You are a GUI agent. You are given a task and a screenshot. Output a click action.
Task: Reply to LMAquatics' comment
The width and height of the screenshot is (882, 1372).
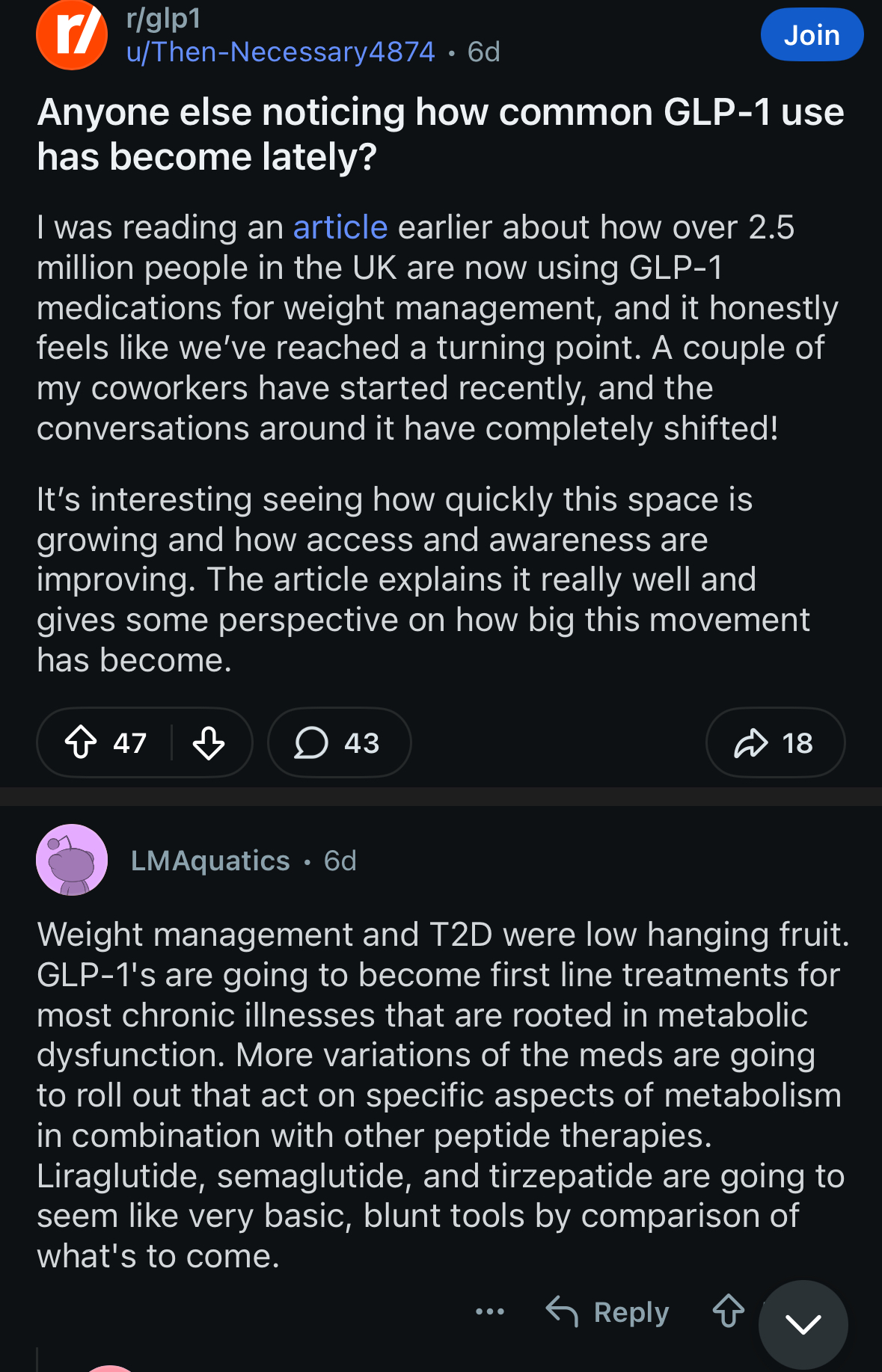[607, 1311]
